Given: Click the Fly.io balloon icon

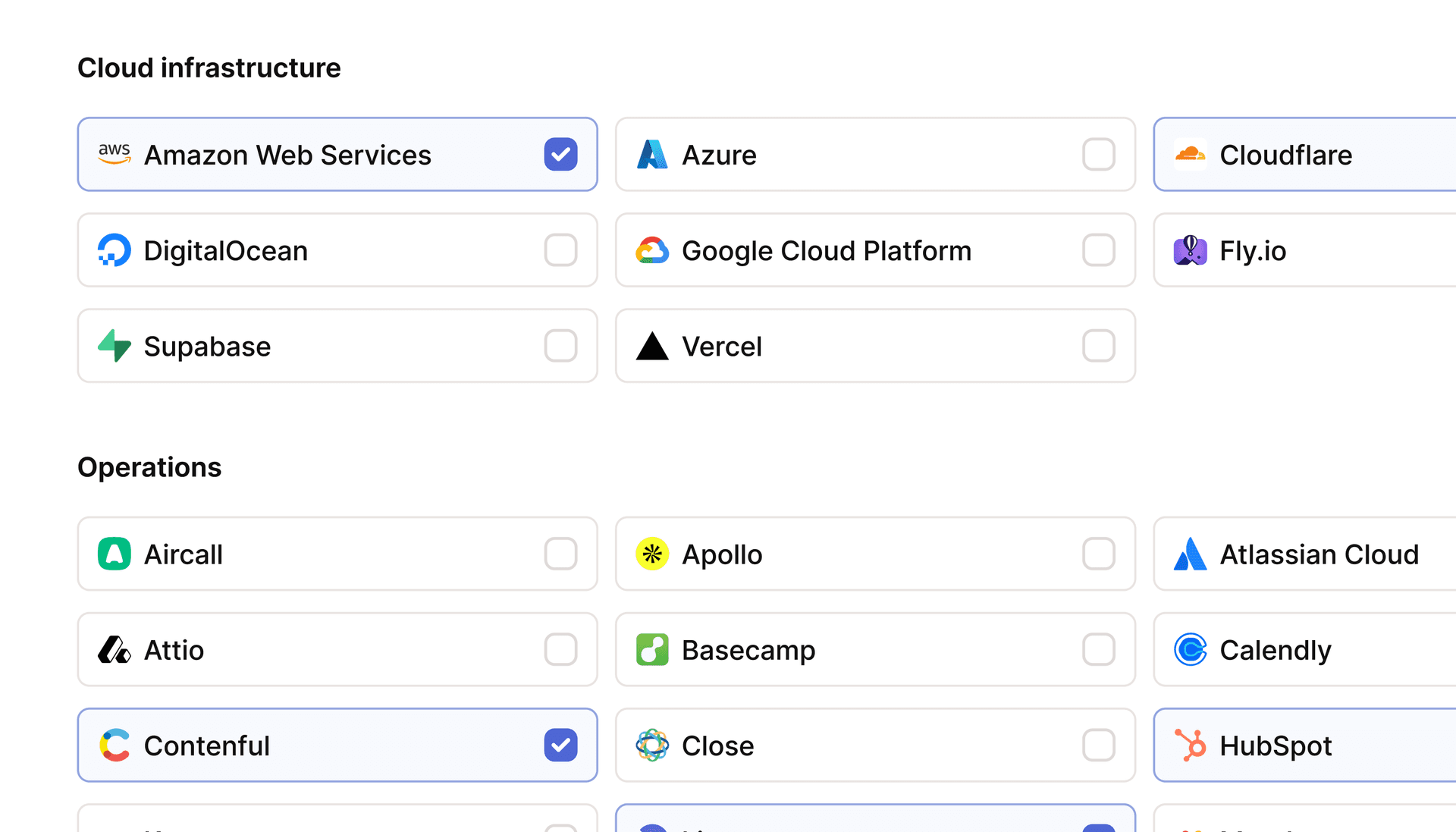Looking at the screenshot, I should 1191,250.
